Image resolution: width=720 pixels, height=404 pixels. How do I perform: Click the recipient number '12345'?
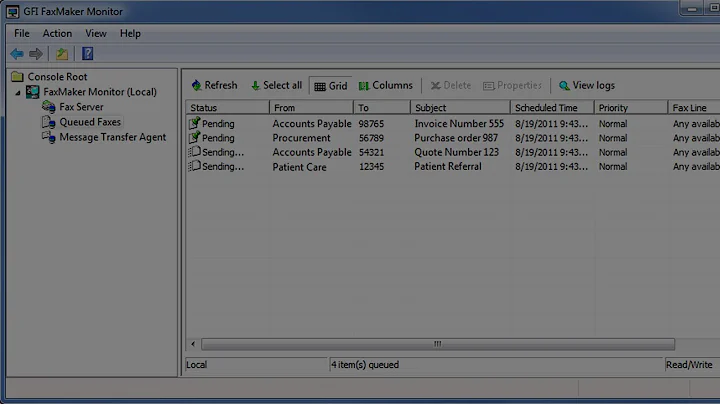(x=371, y=166)
